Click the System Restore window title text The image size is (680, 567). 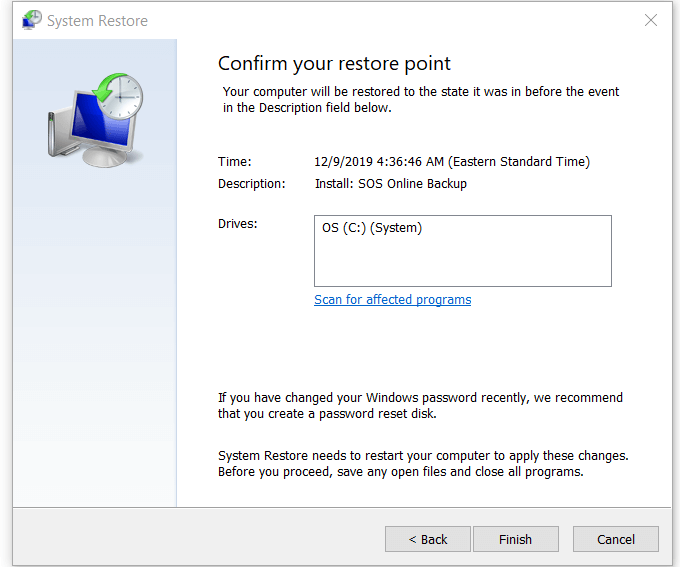coord(98,21)
